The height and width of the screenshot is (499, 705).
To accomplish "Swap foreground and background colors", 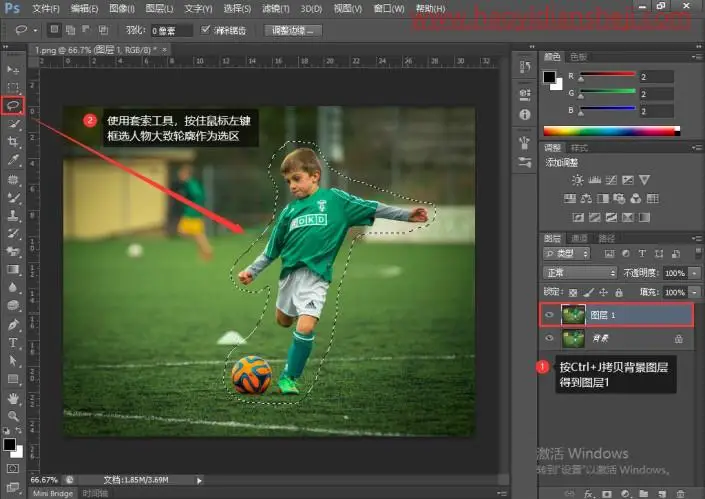I will click(19, 431).
